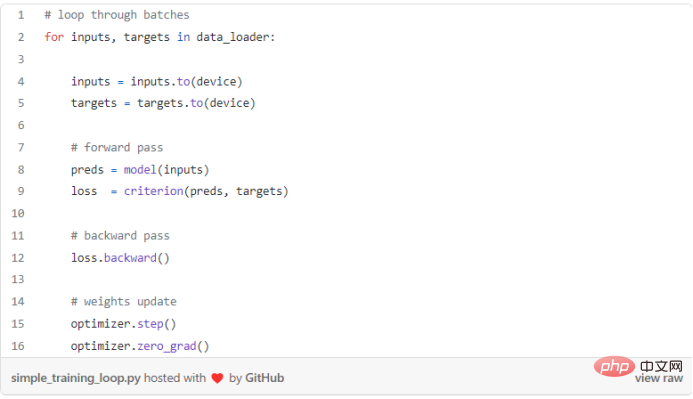Click the criterion function call text
Image resolution: width=693 pixels, height=399 pixels.
[153, 191]
